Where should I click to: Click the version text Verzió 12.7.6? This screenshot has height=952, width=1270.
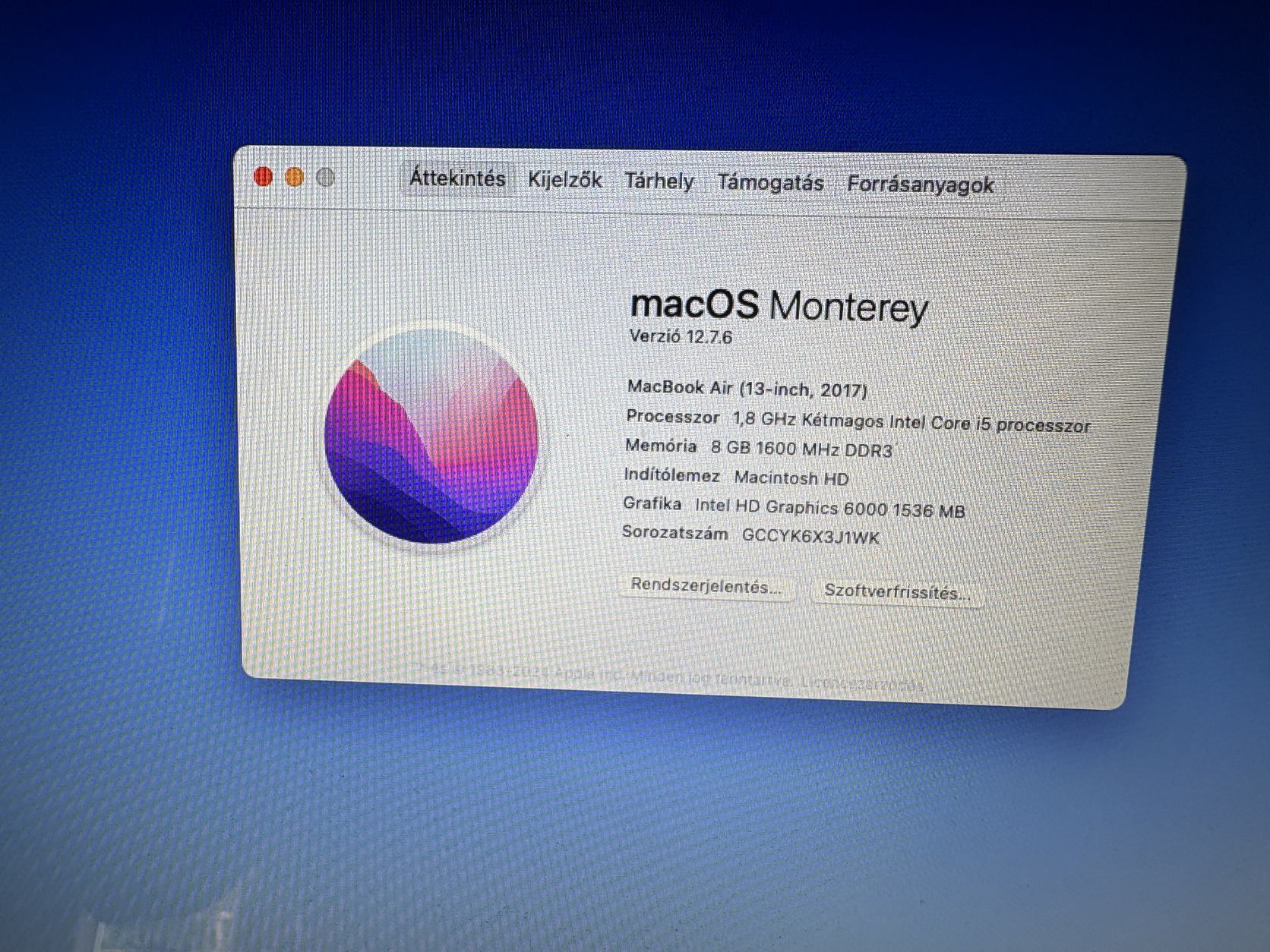681,336
